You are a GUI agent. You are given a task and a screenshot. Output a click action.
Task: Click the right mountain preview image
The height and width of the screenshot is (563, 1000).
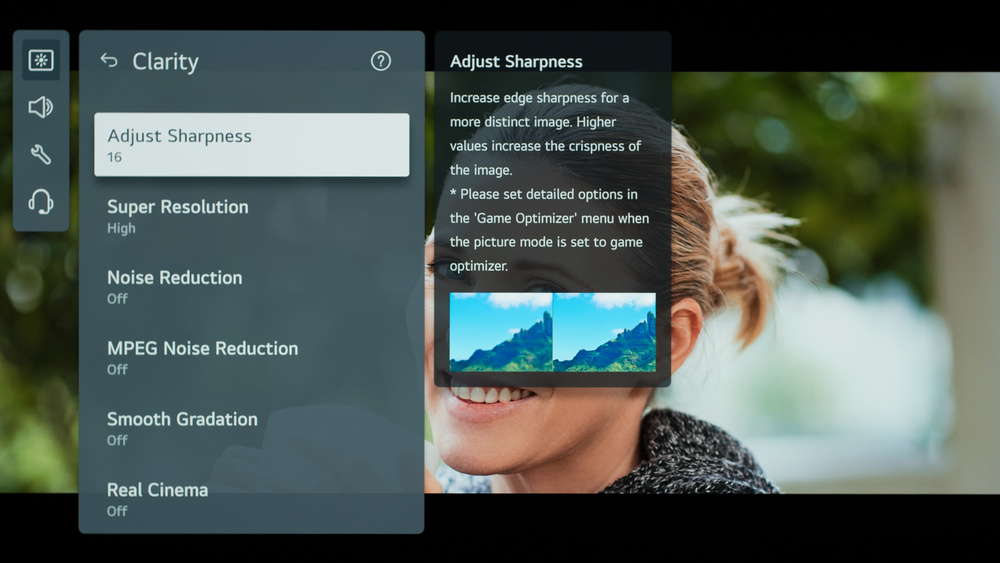tap(605, 332)
